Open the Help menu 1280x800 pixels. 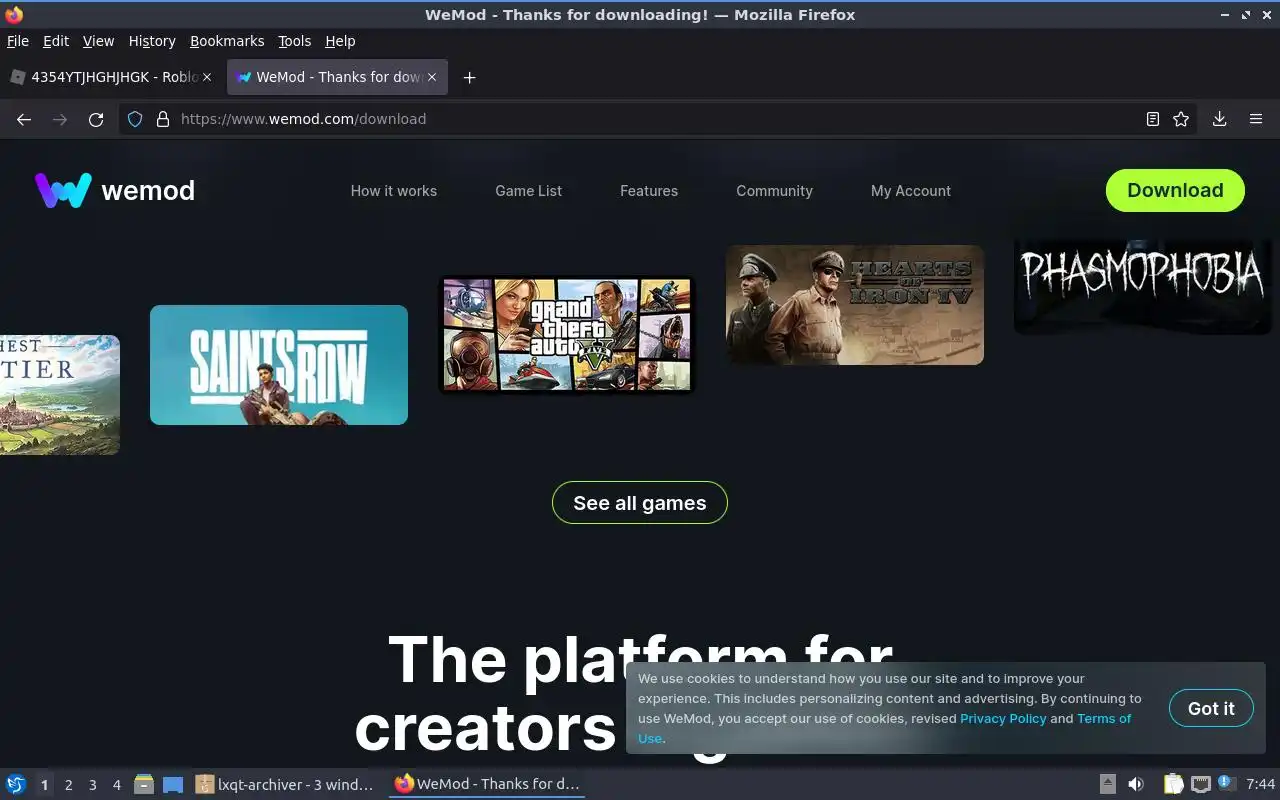340,41
